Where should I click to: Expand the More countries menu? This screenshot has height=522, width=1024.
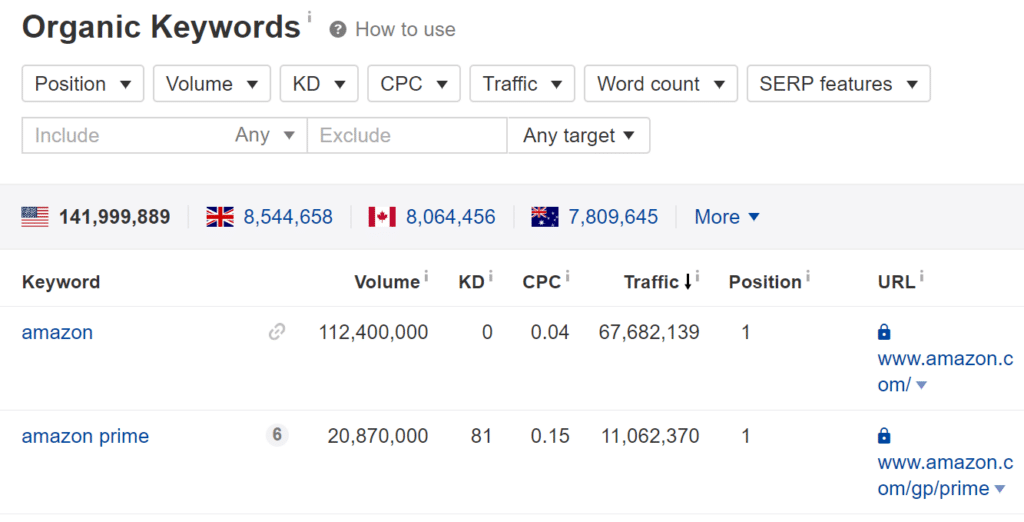[x=727, y=216]
